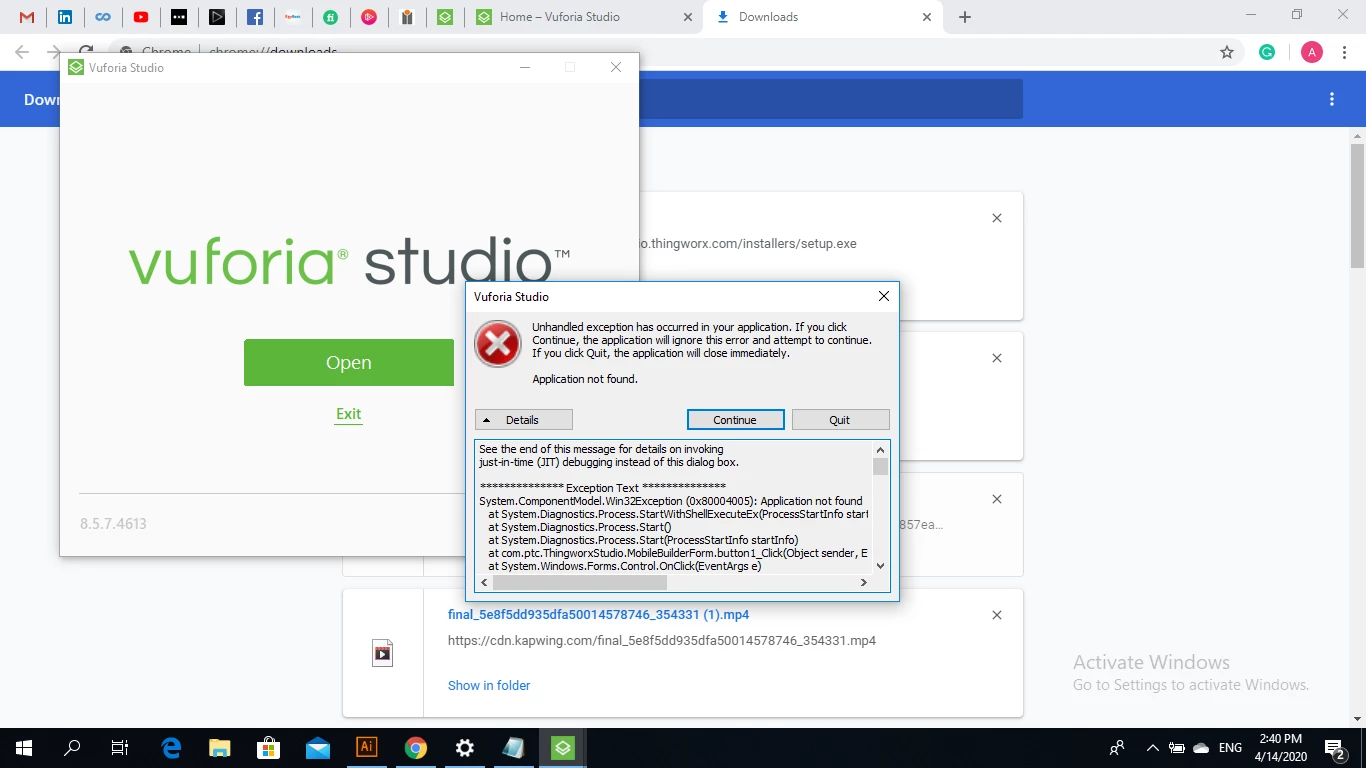Click the battery status tray icon
The width and height of the screenshot is (1366, 768).
pos(1177,748)
